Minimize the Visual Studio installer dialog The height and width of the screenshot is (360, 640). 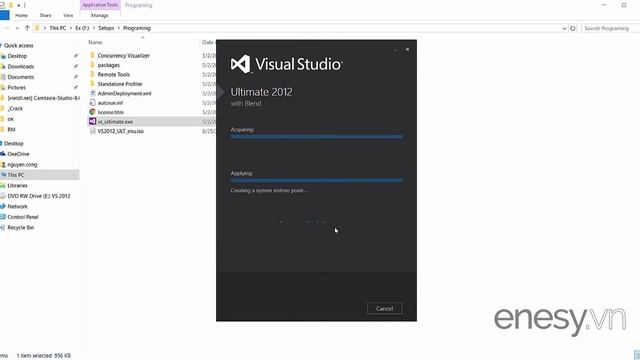[x=395, y=50]
